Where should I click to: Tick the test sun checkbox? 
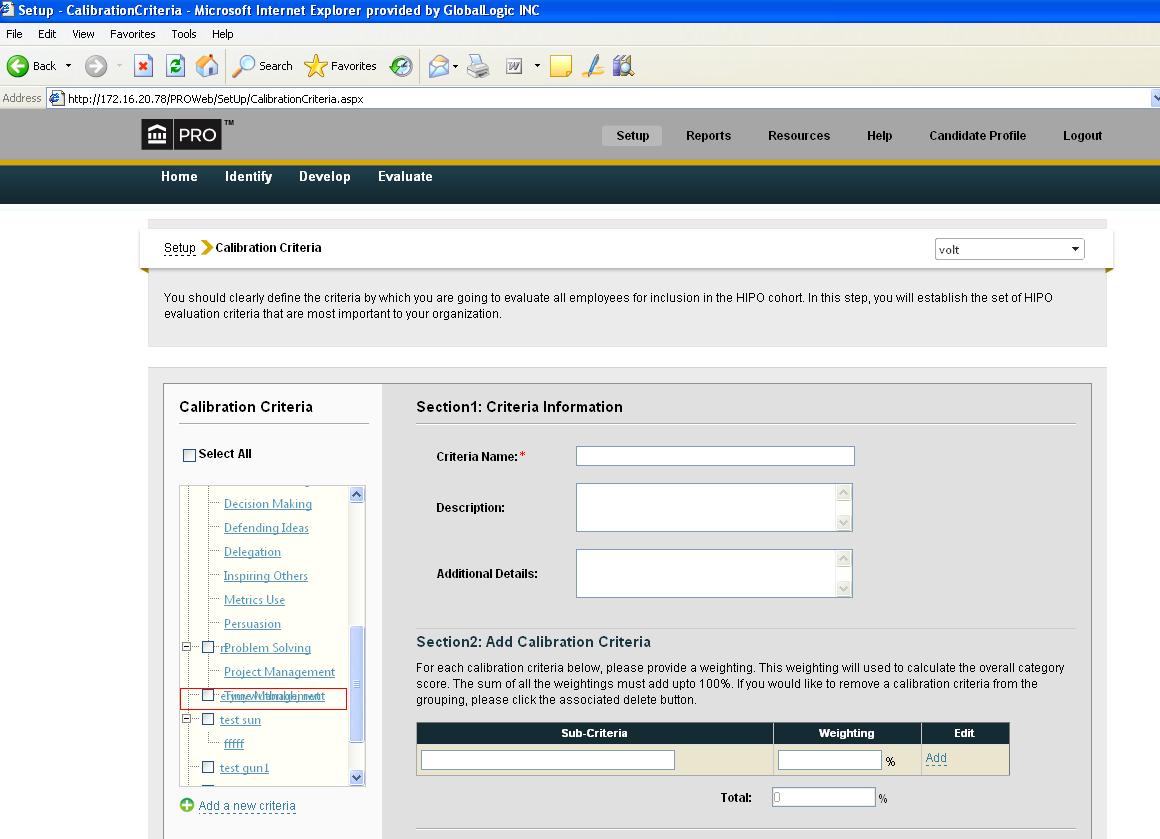[x=208, y=719]
